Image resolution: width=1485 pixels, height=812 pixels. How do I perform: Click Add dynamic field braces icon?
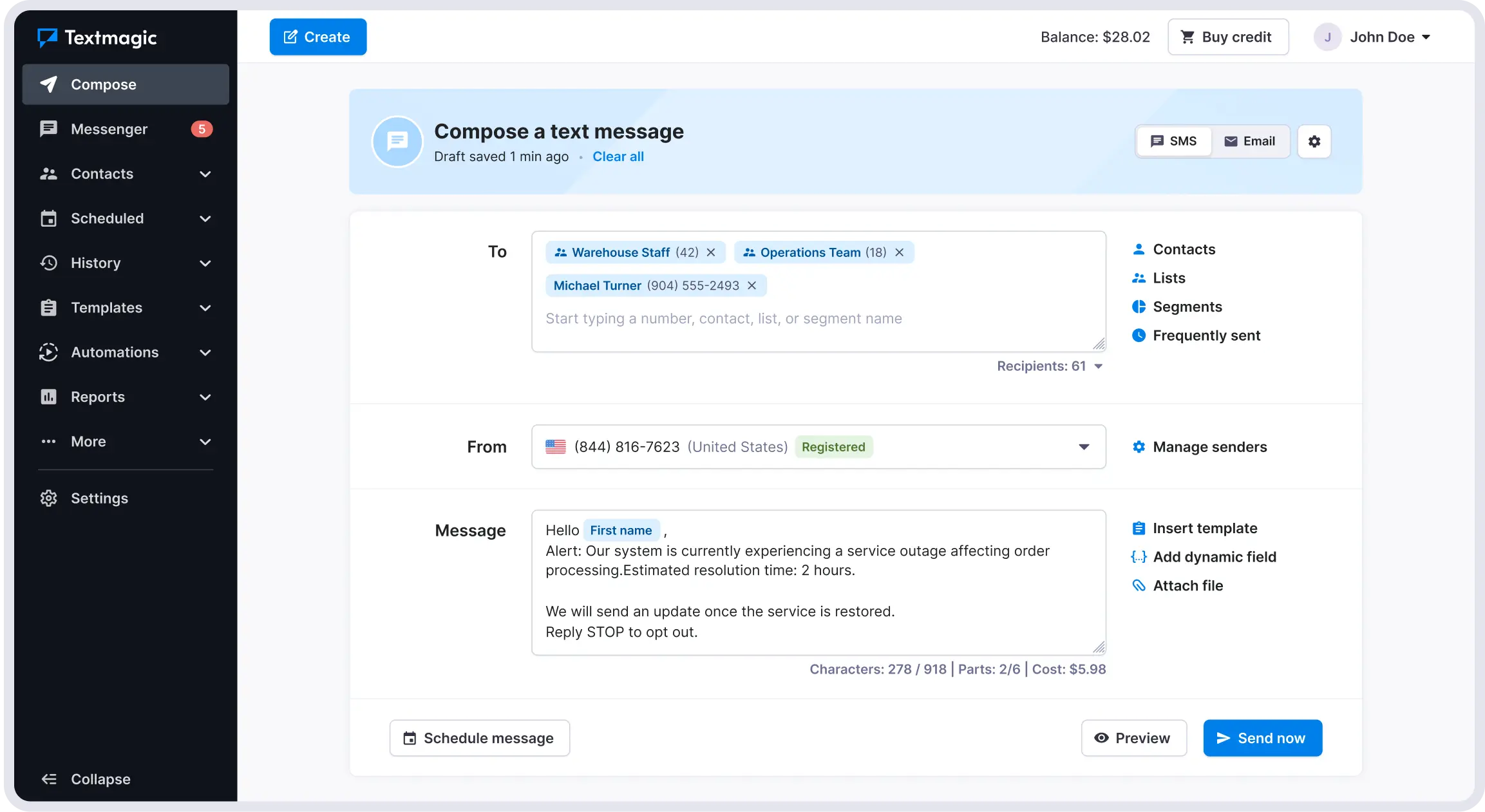click(x=1139, y=557)
